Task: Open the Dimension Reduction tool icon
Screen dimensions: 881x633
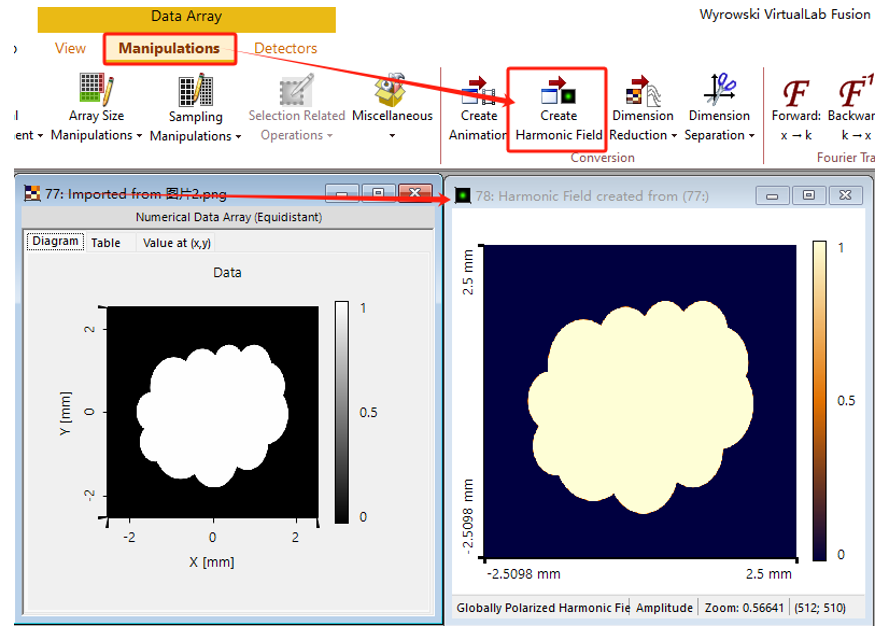Action: coord(642,90)
